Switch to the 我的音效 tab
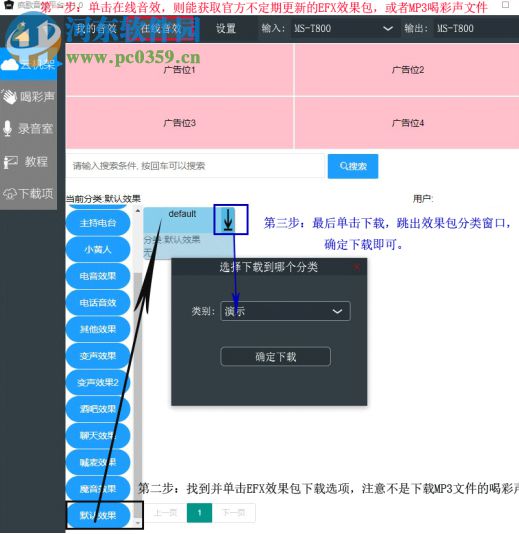The height and width of the screenshot is (534, 519). click(x=96, y=29)
